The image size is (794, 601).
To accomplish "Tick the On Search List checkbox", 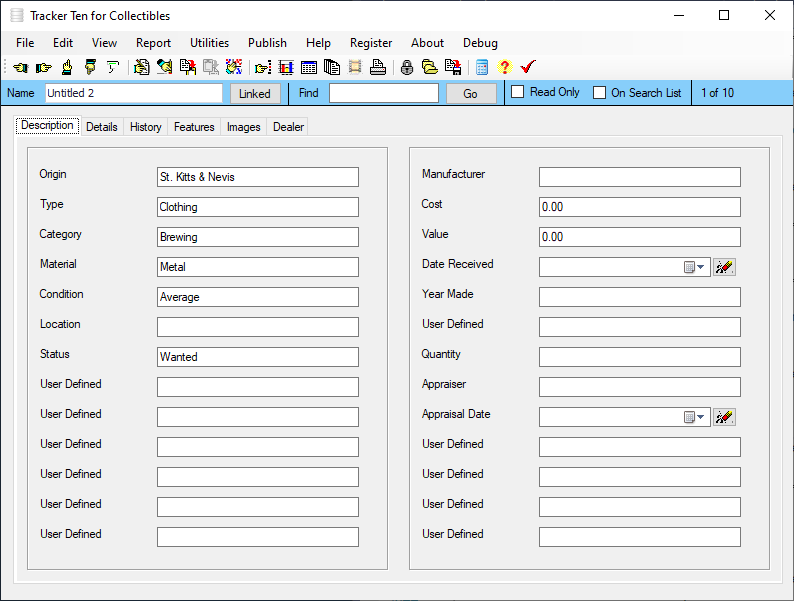I will pyautogui.click(x=599, y=93).
